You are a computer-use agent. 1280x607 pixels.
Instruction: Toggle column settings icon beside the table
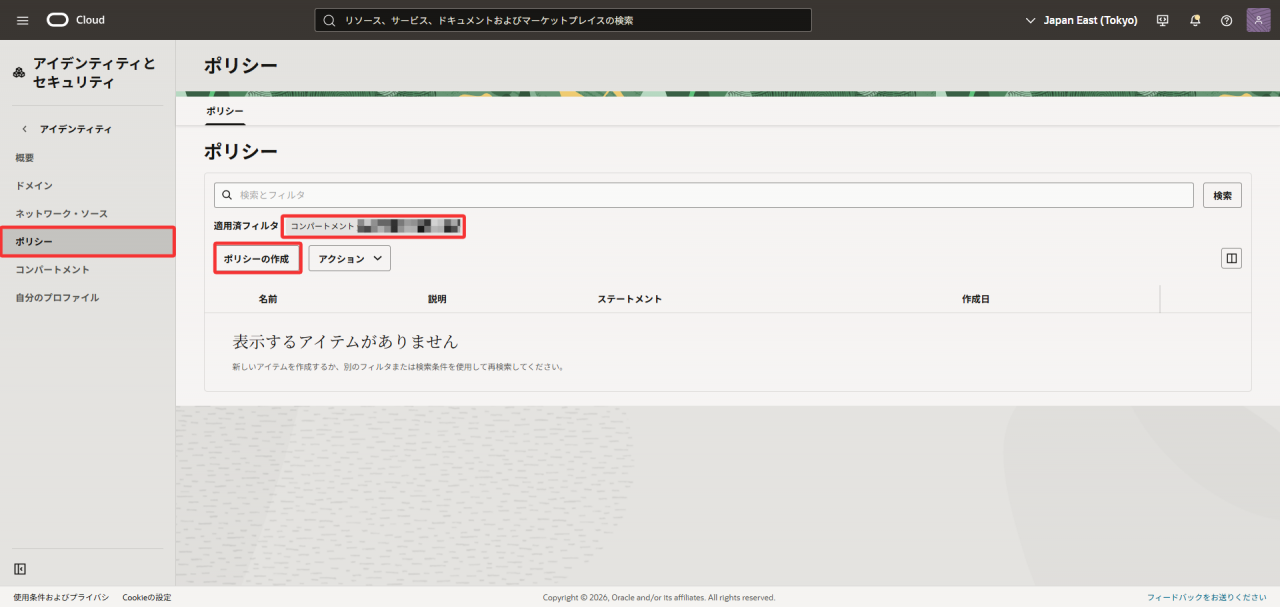click(x=1231, y=258)
